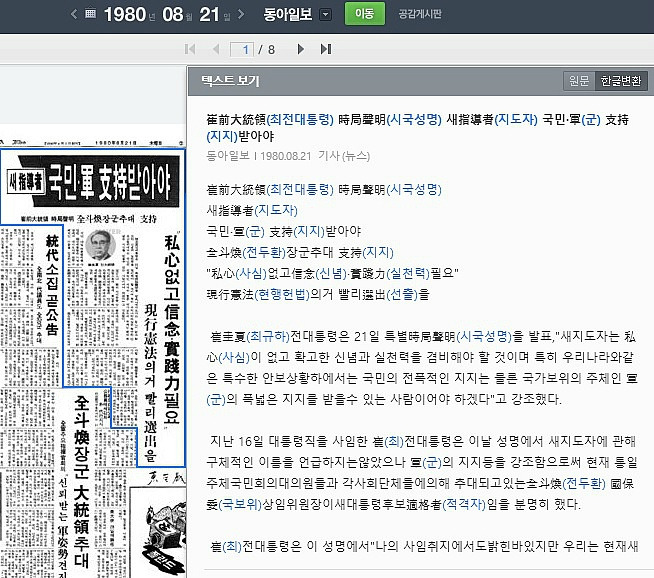
Task: Select the 統代소집 곧公告 article on the scan
Action: [x=52, y=285]
